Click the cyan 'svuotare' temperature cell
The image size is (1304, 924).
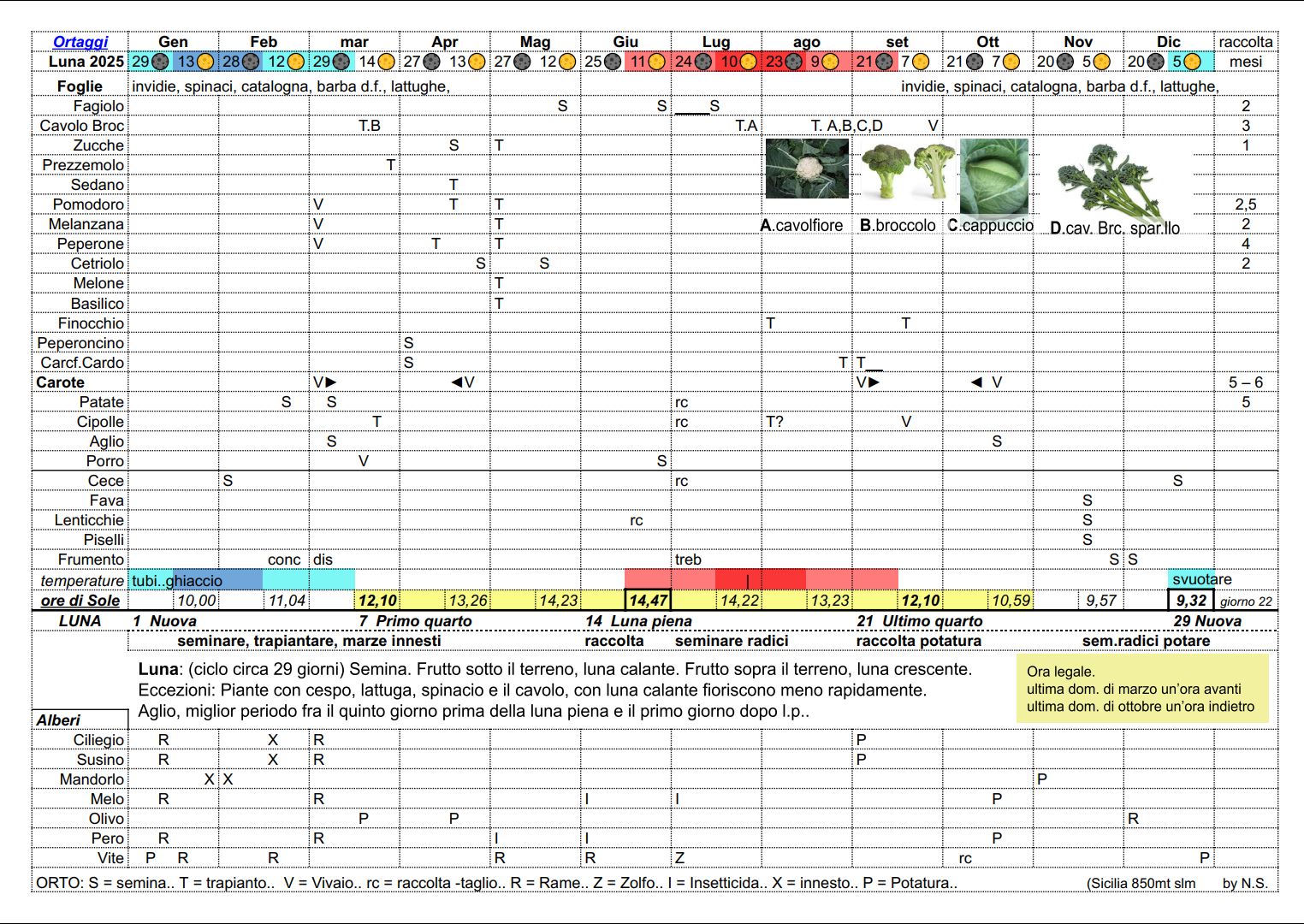[x=1191, y=579]
